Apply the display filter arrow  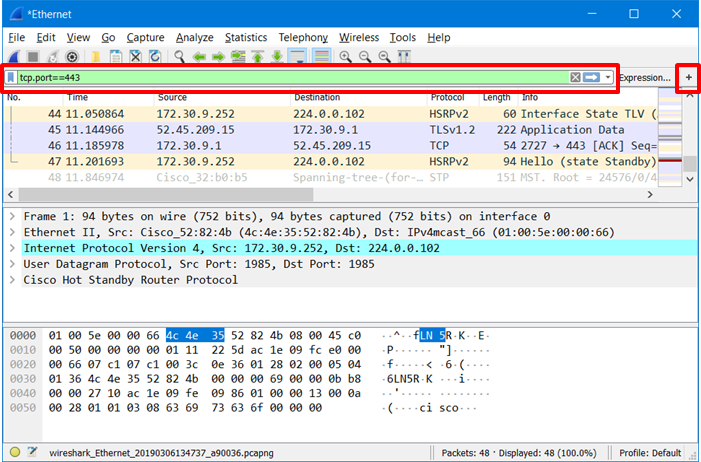tap(591, 77)
